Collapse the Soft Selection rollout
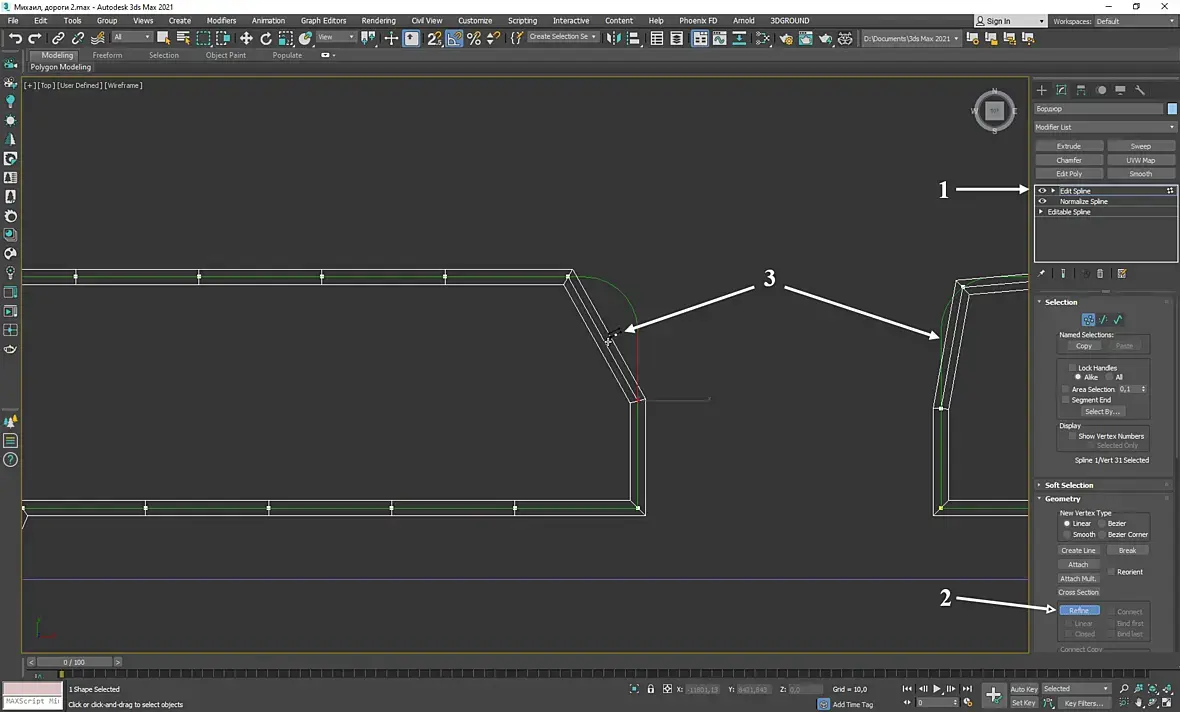Viewport: 1180px width, 712px height. (1068, 485)
